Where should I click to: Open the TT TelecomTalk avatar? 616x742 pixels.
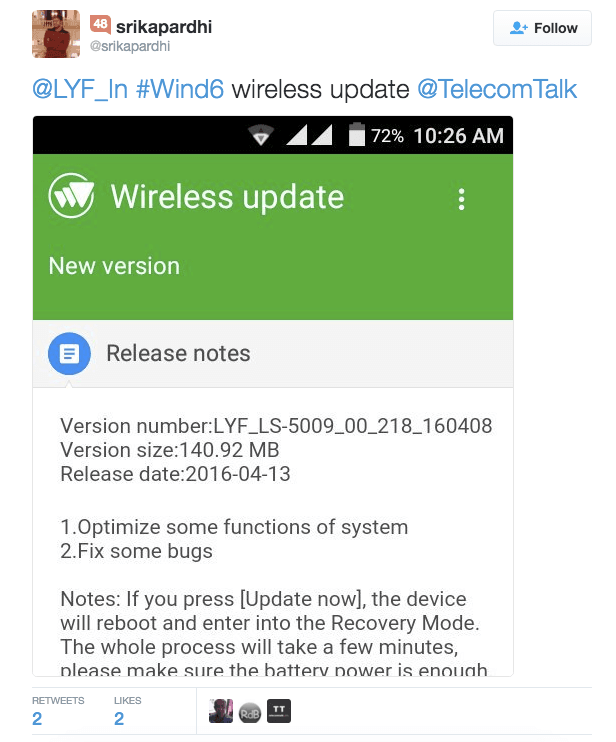[x=279, y=711]
